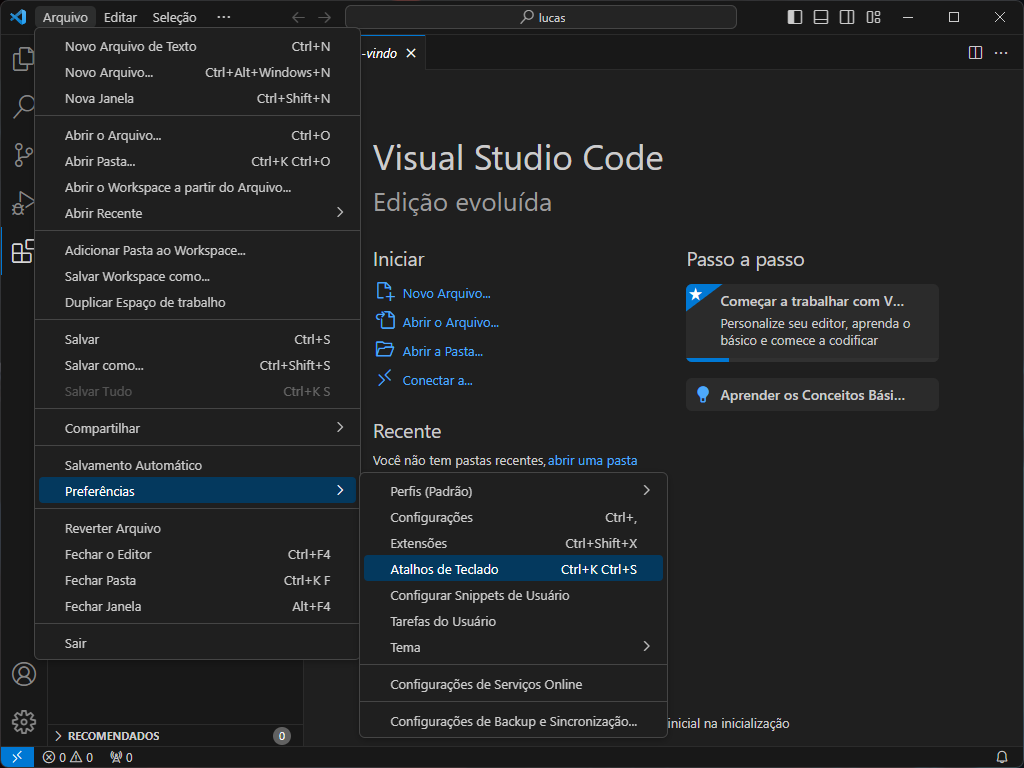The height and width of the screenshot is (768, 1024).
Task: Toggle the primary sidebar layout icon
Action: [793, 16]
